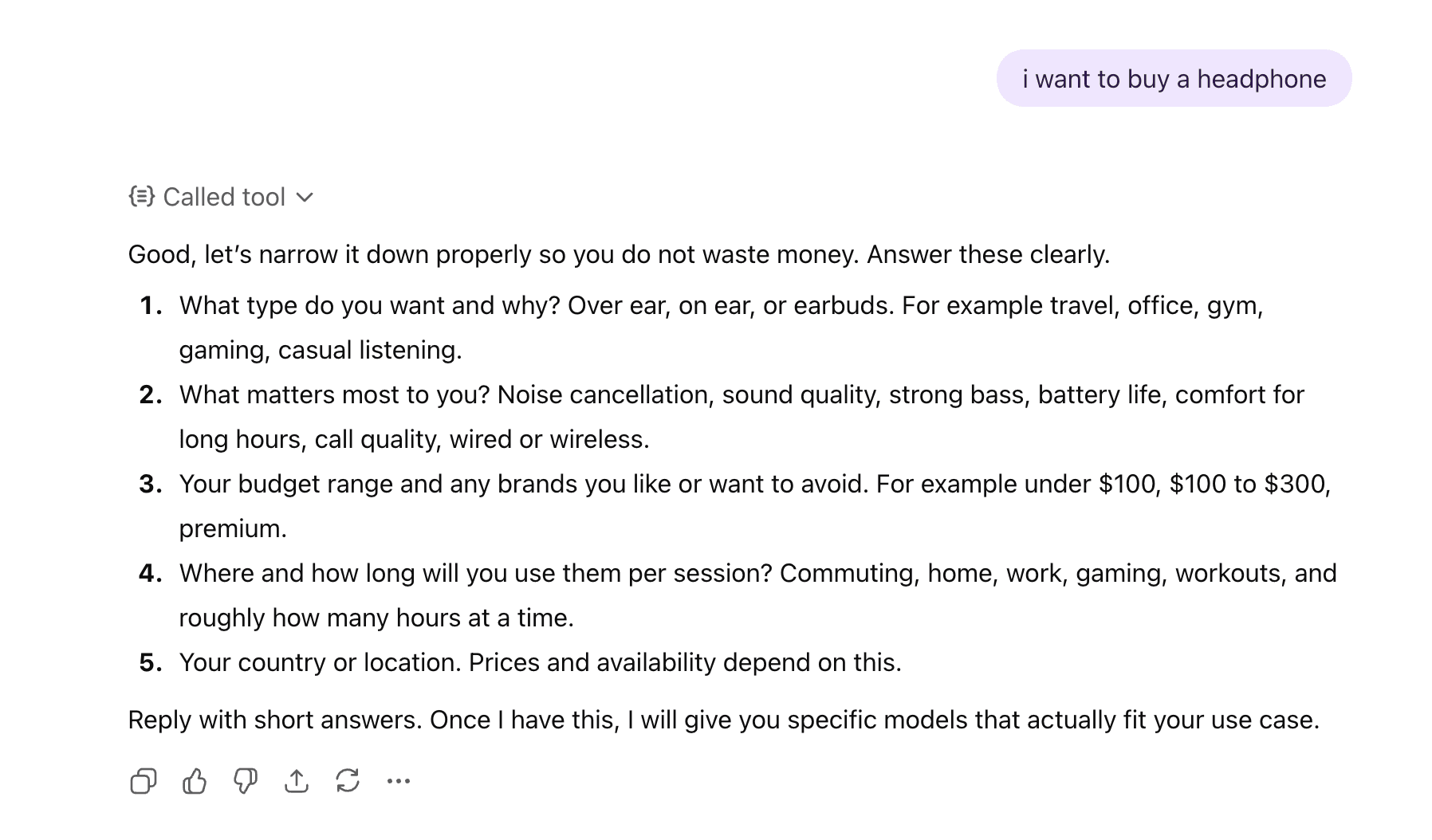1432x840 pixels.
Task: Copy the assistant's response
Action: (x=144, y=781)
